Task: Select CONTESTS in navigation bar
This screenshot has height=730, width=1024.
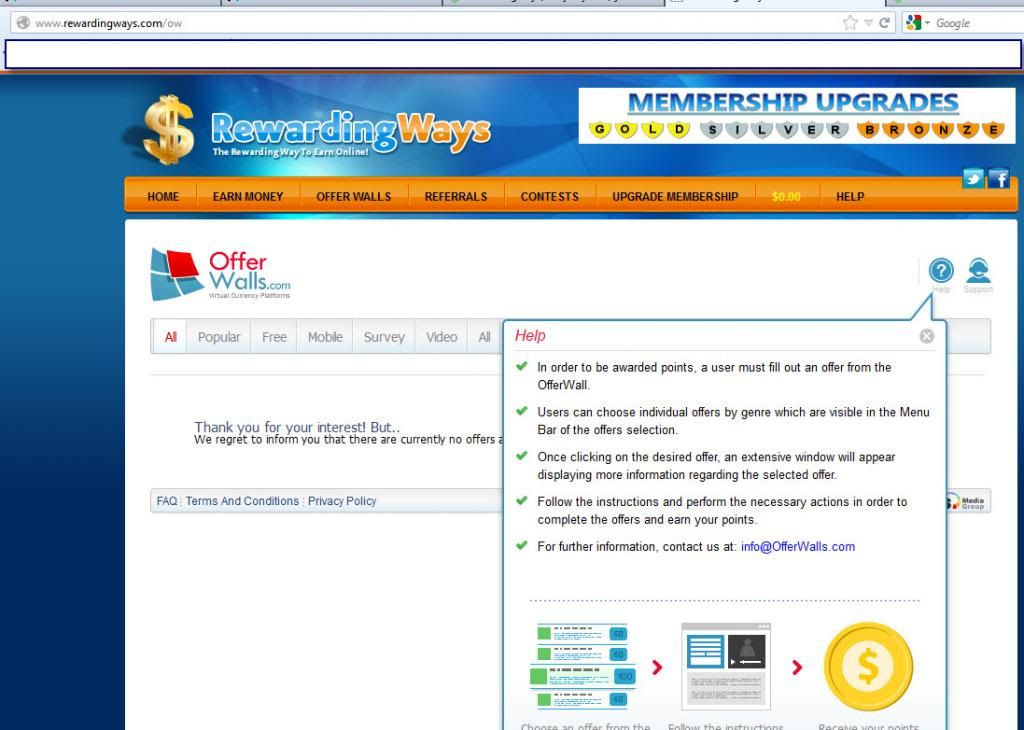Action: [x=549, y=197]
